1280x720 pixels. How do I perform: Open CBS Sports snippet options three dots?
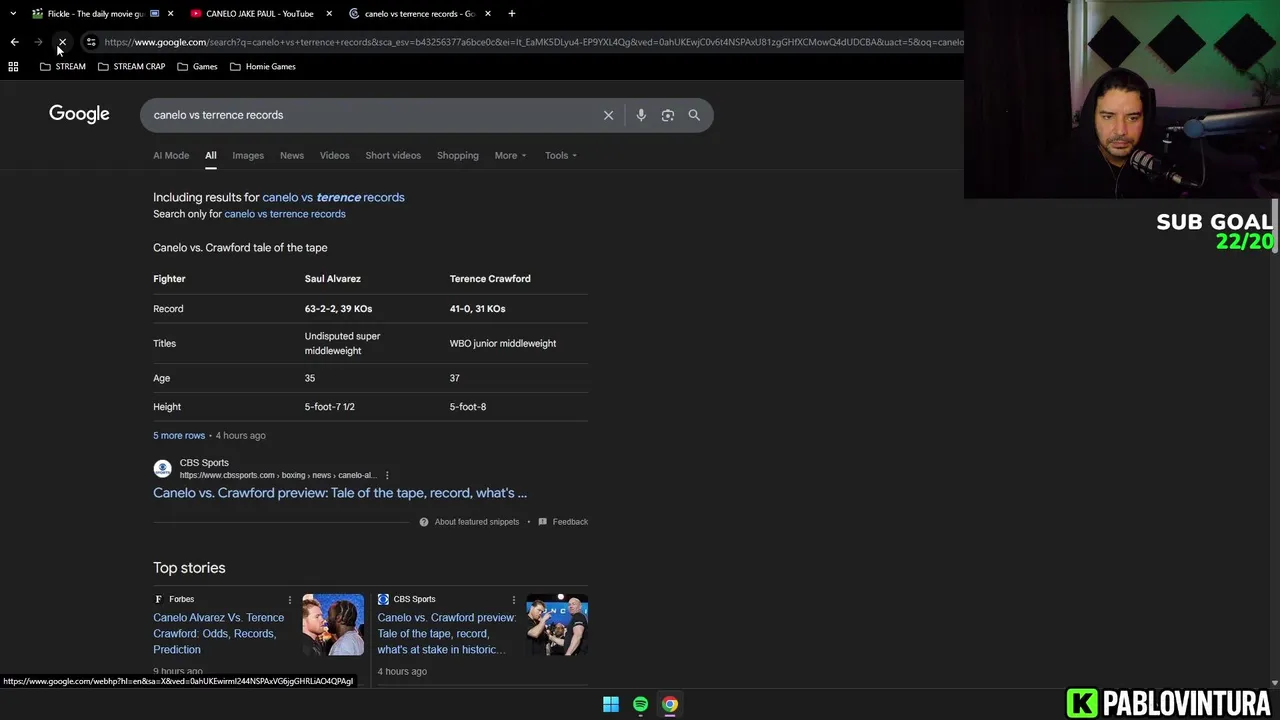[x=387, y=476]
